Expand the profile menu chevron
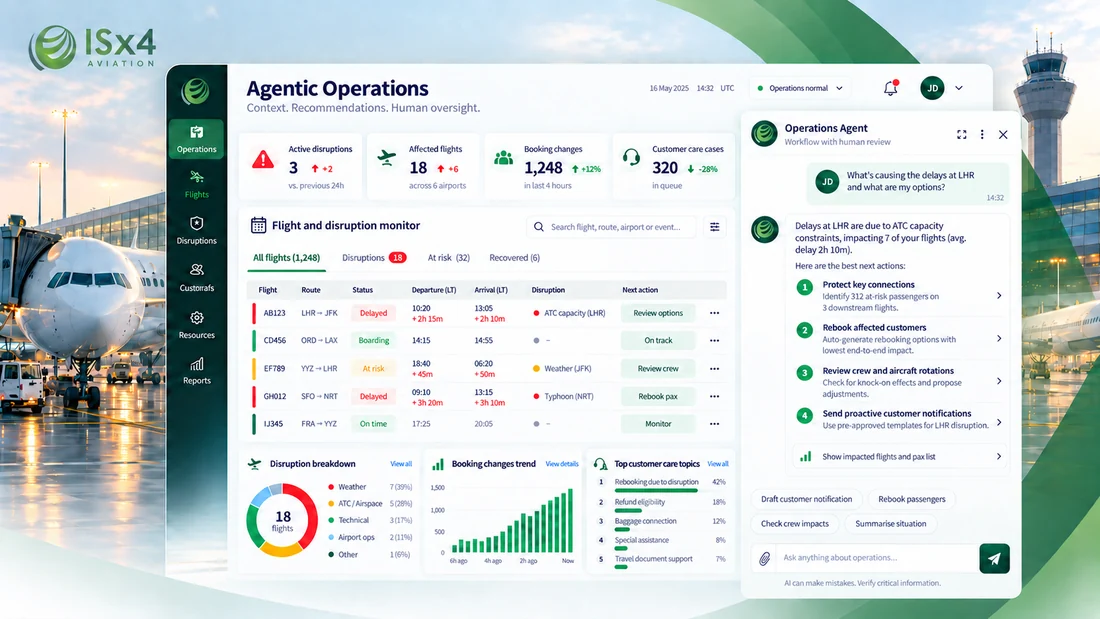 tap(959, 88)
